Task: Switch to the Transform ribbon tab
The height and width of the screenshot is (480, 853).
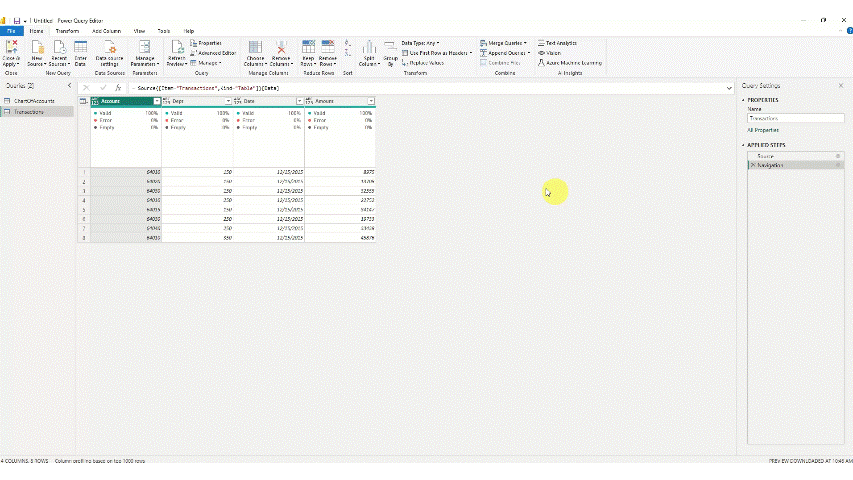Action: [x=67, y=31]
